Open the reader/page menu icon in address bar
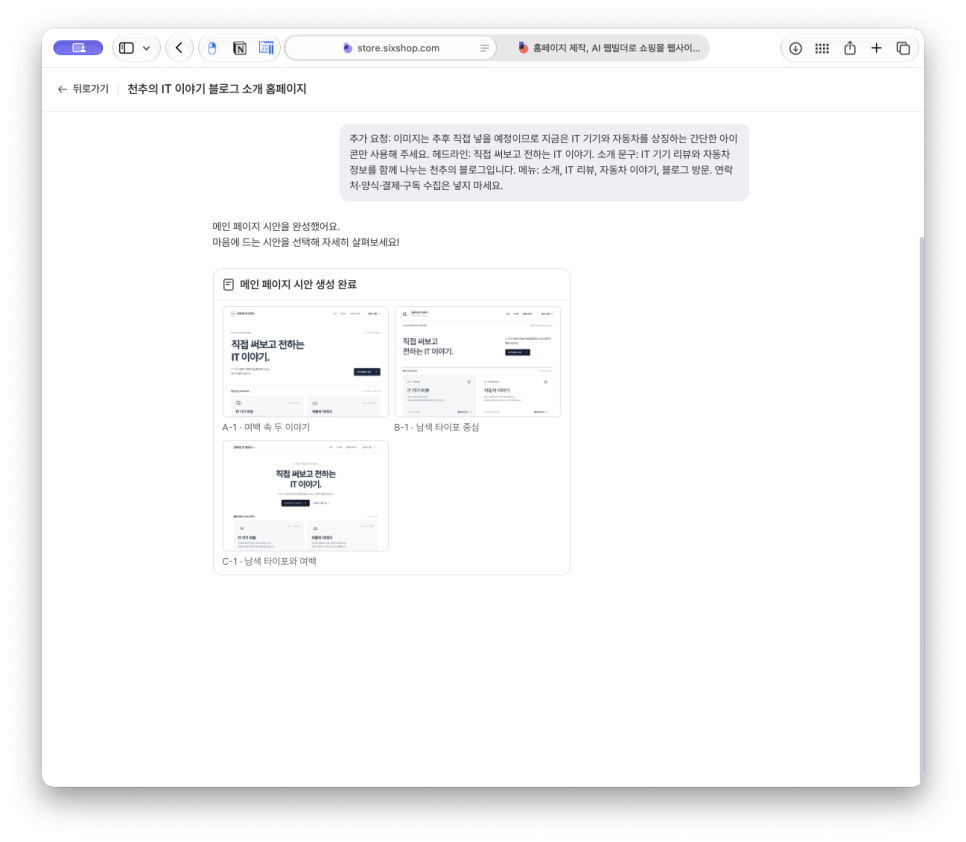This screenshot has height=842, width=966. (x=484, y=48)
